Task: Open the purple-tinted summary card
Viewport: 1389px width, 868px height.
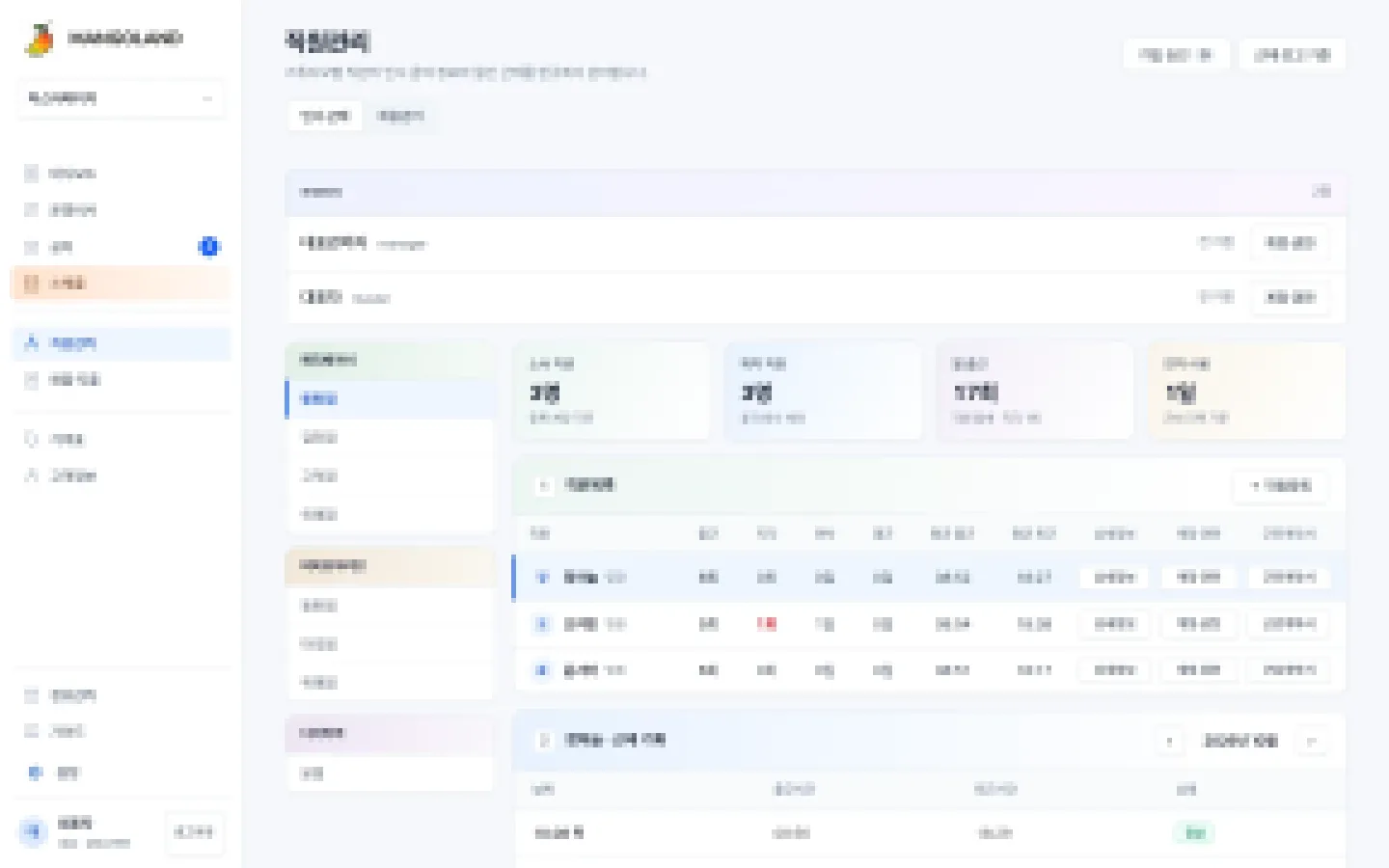Action: (x=1035, y=391)
